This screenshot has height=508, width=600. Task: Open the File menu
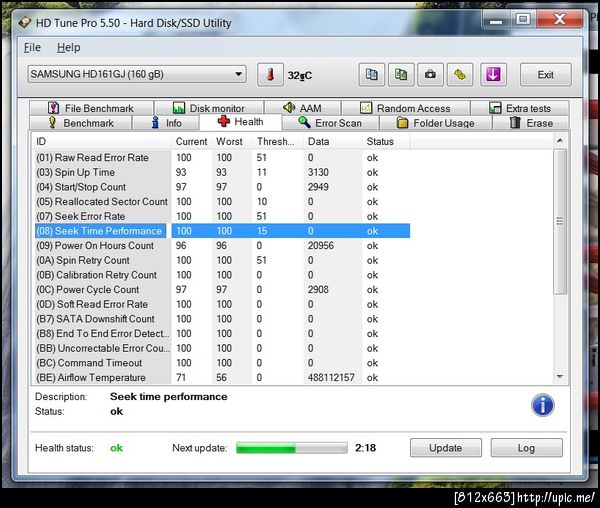(x=32, y=47)
